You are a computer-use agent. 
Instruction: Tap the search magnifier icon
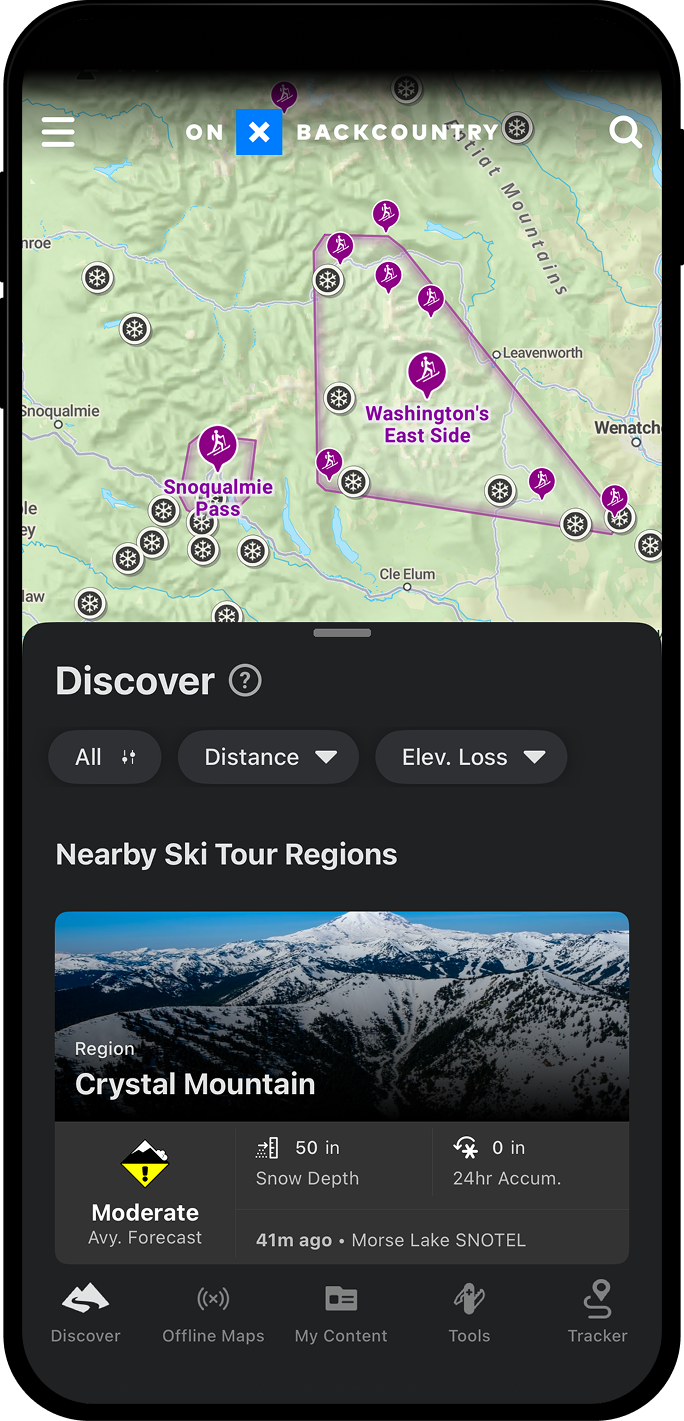(626, 132)
